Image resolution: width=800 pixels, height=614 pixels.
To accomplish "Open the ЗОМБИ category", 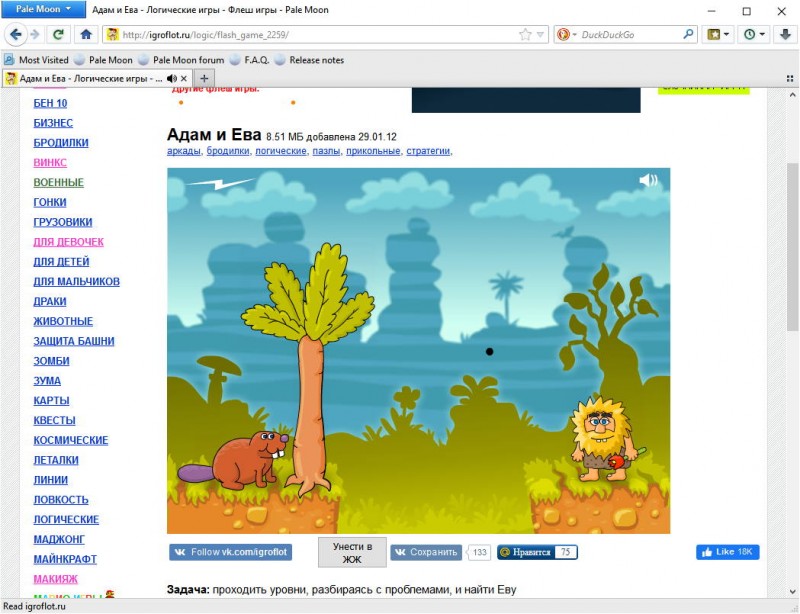I will coord(51,361).
